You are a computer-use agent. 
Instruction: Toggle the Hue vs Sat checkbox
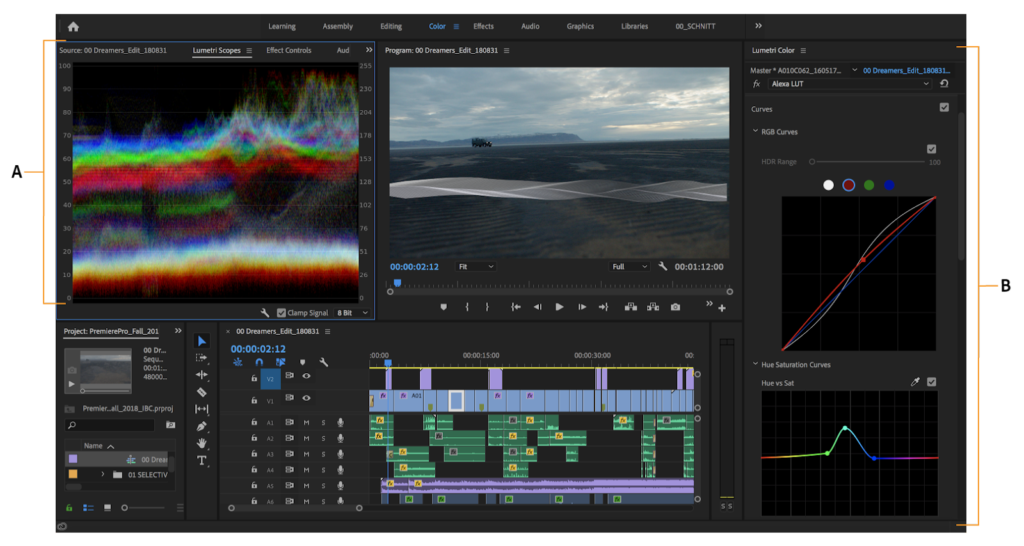coord(931,382)
